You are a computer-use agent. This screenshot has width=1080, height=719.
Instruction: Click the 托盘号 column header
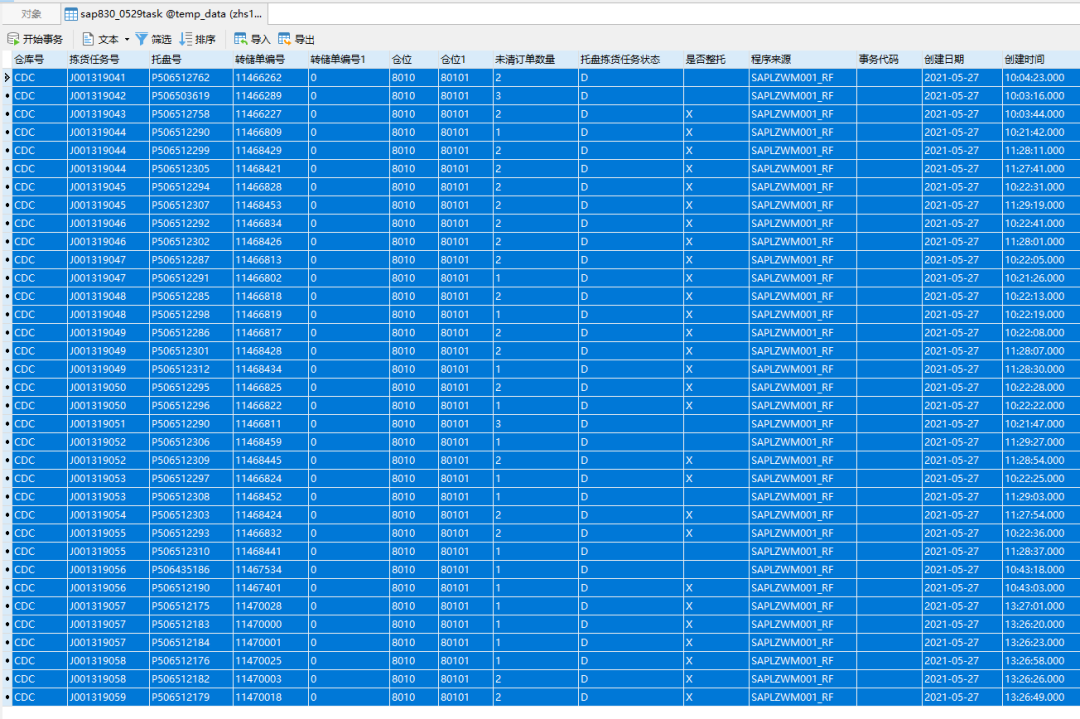pyautogui.click(x=191, y=60)
